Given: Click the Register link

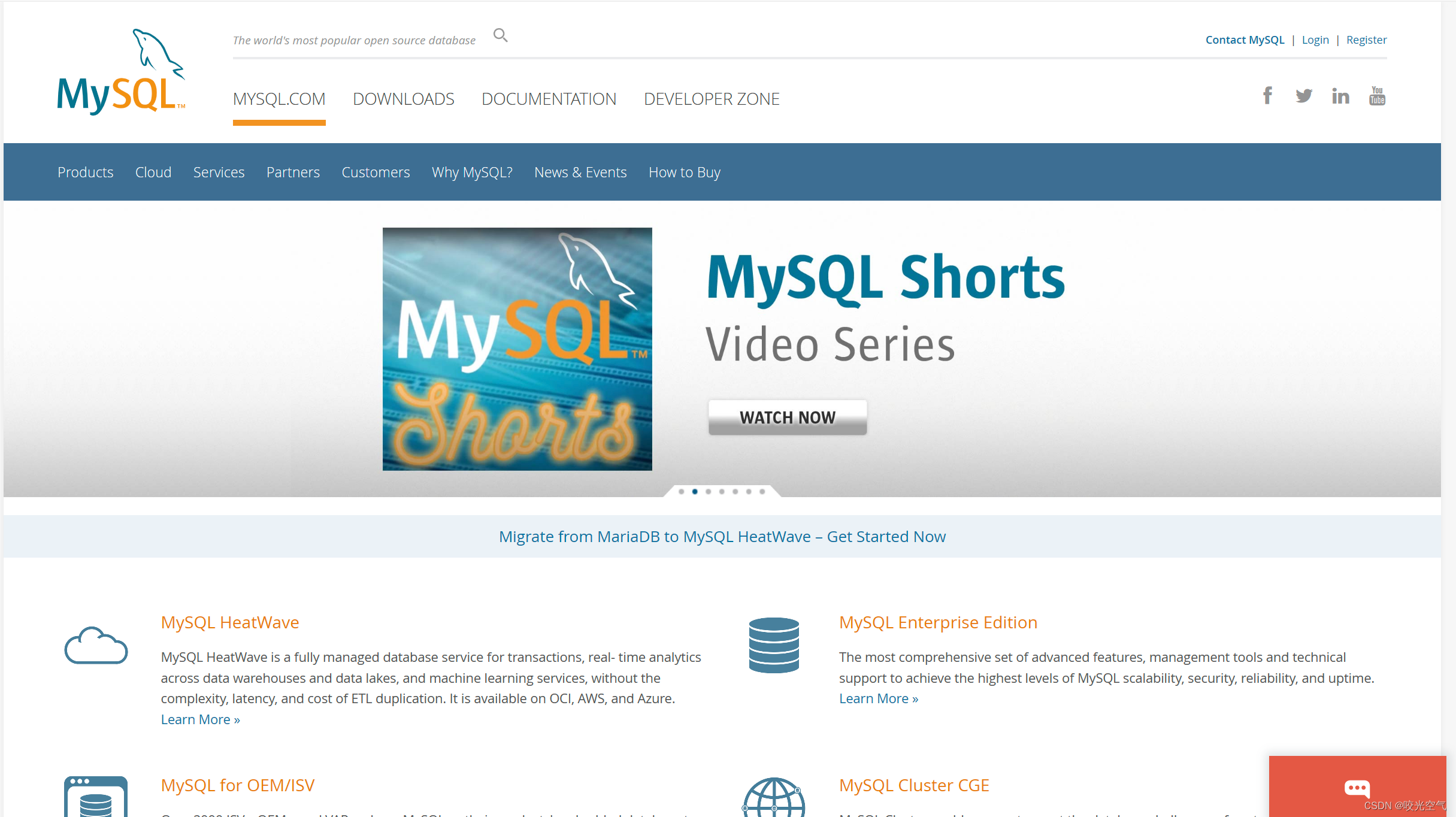Looking at the screenshot, I should 1366,40.
